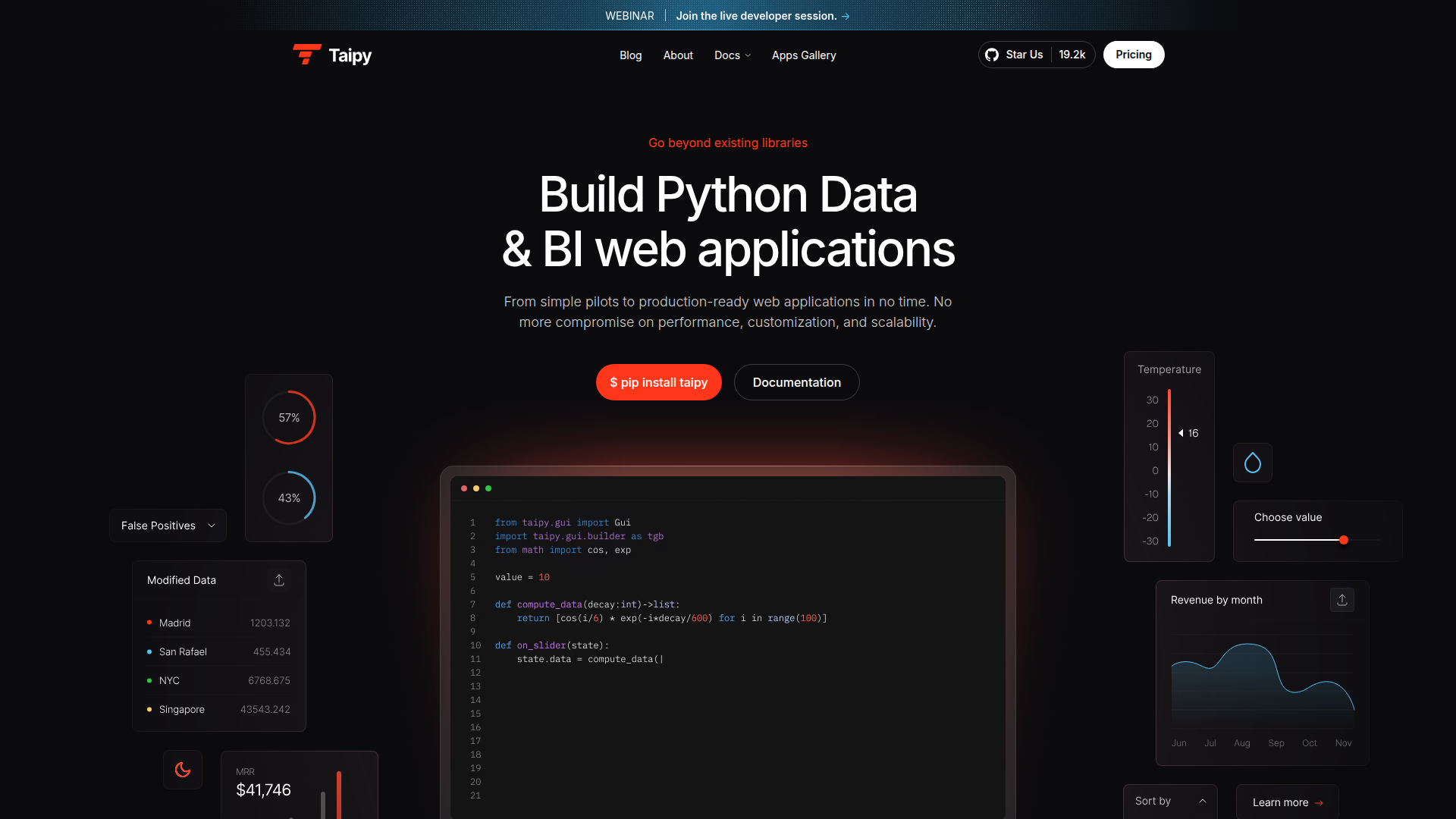Click the Singapore row
The height and width of the screenshot is (819, 1456).
pos(218,709)
